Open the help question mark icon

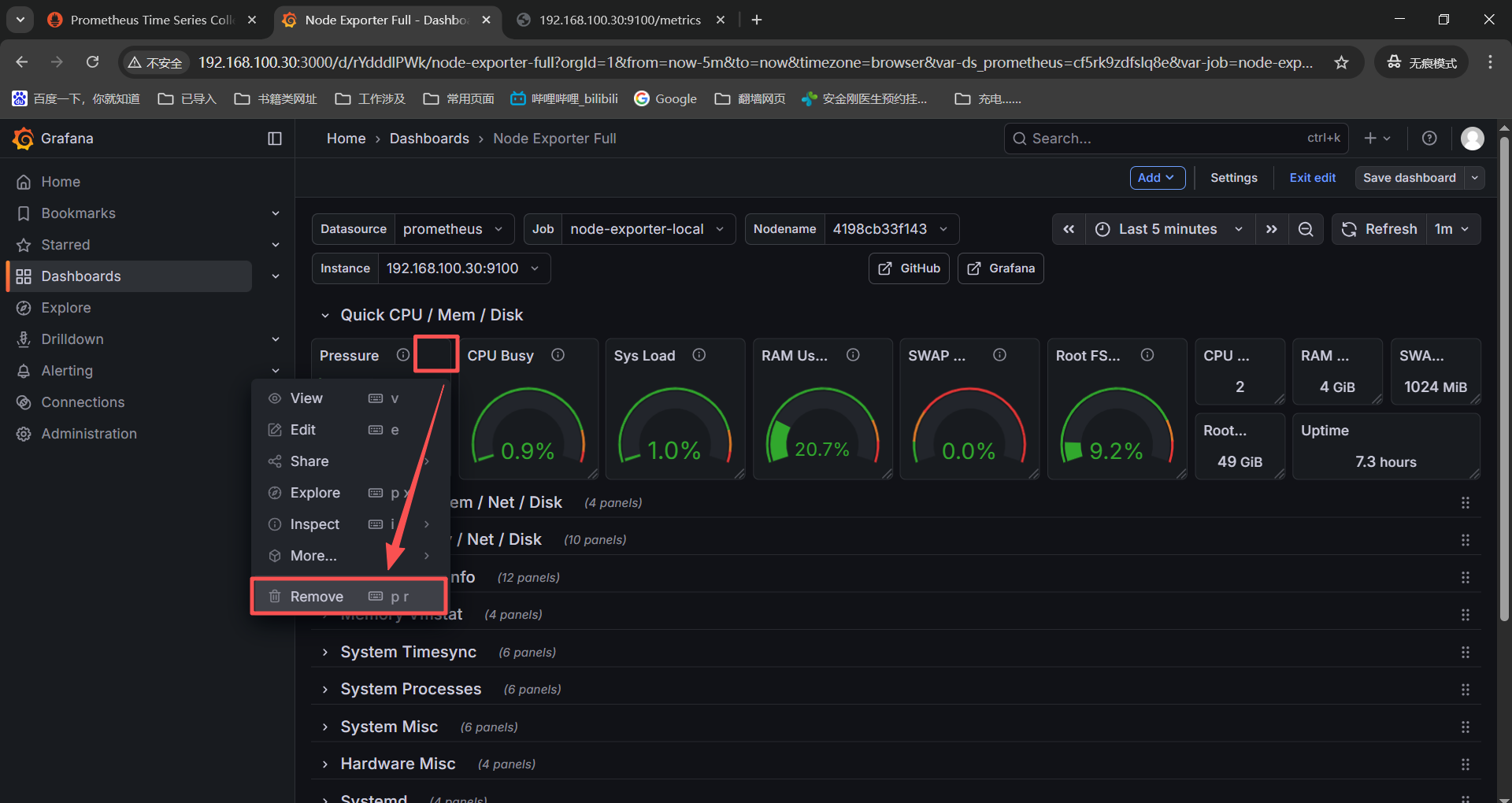1429,139
